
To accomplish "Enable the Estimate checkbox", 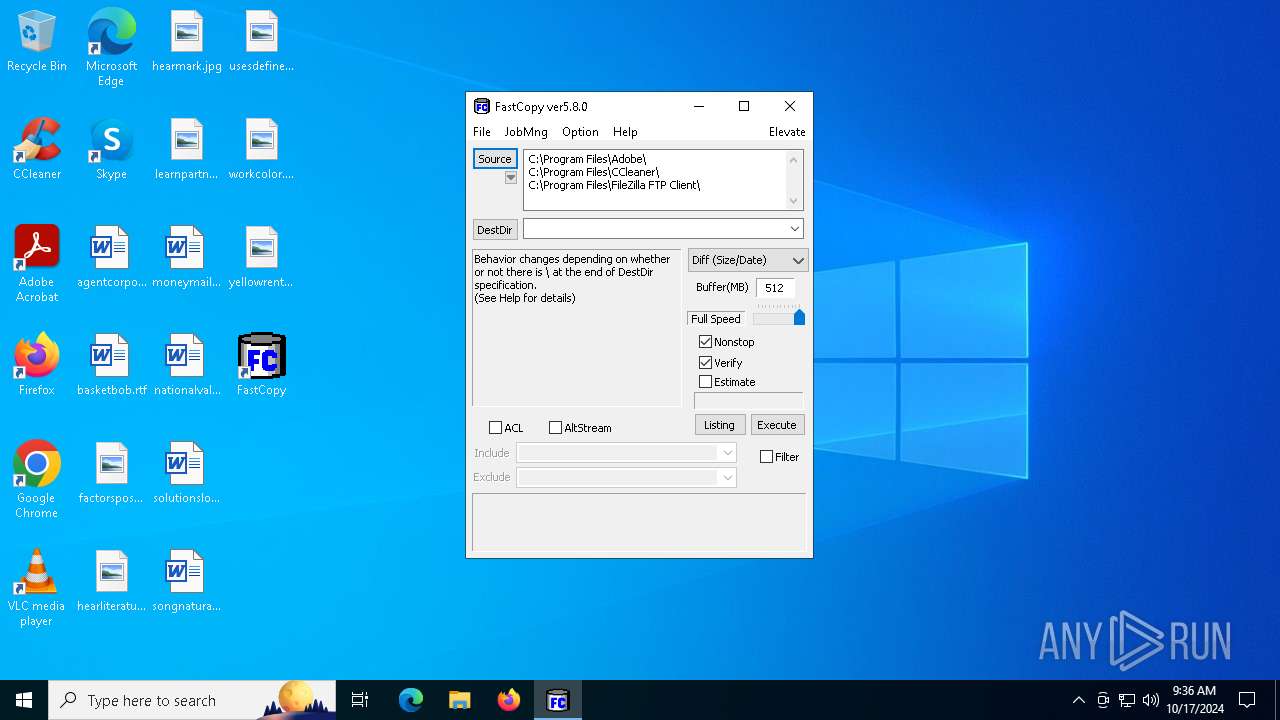I will (706, 382).
